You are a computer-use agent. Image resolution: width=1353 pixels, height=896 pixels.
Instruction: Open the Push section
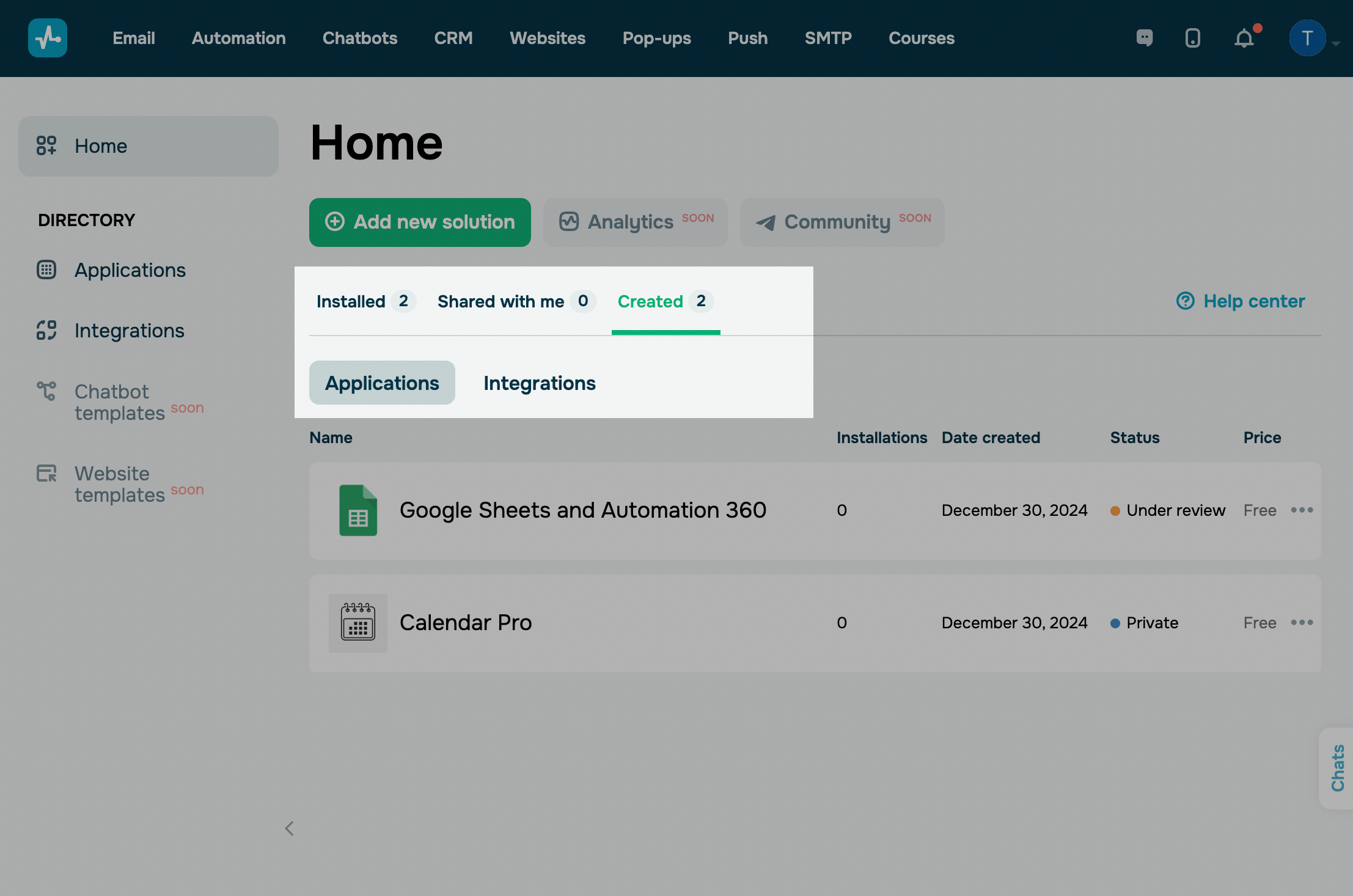tap(748, 38)
